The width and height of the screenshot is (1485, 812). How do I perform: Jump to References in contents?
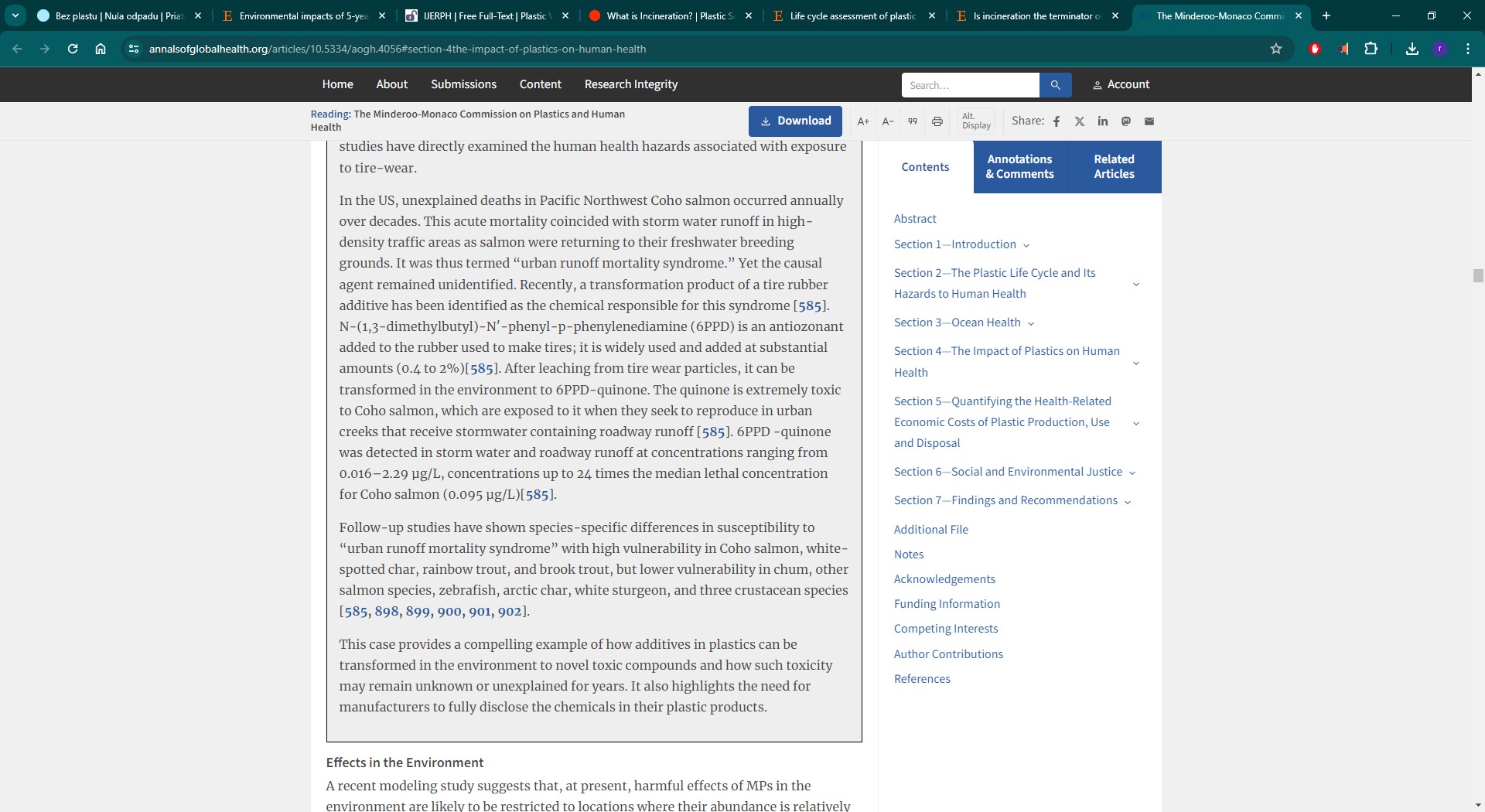click(922, 679)
